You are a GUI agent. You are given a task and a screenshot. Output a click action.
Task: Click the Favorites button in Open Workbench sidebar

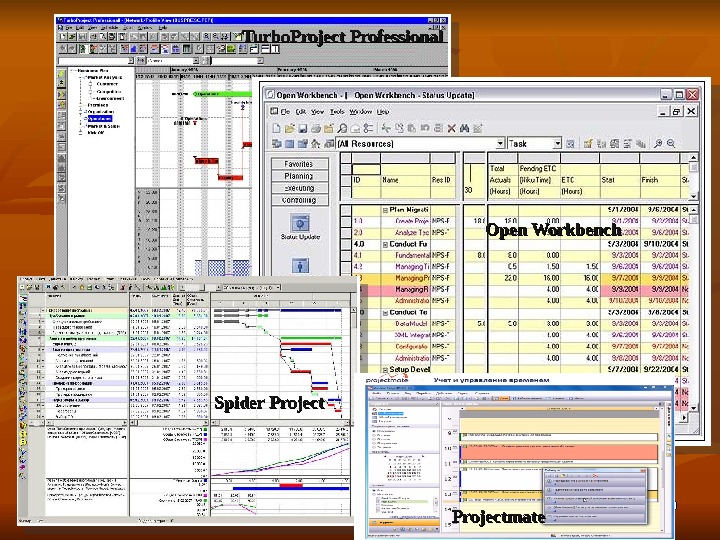tap(299, 164)
